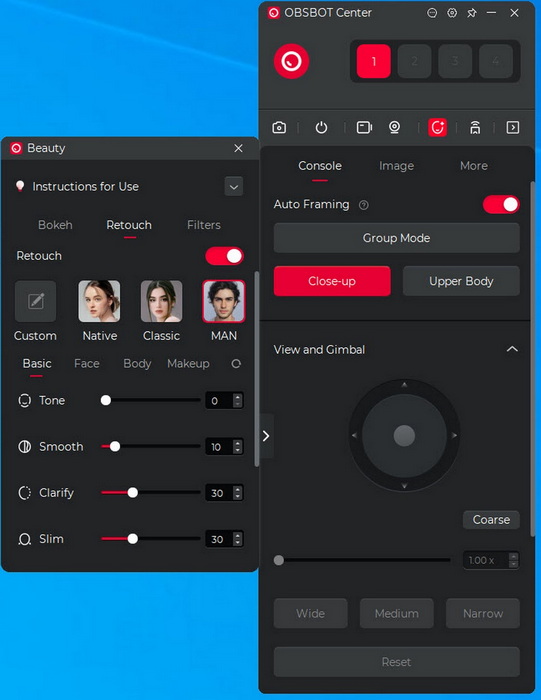The width and height of the screenshot is (541, 700).
Task: Click the webcam virtual camera icon
Action: point(394,128)
